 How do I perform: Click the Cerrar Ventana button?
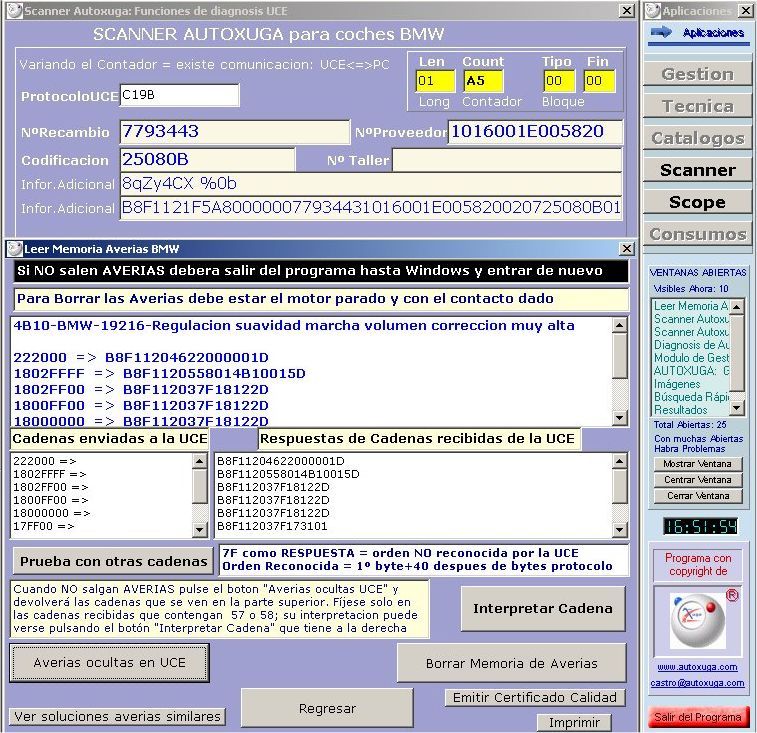click(697, 495)
